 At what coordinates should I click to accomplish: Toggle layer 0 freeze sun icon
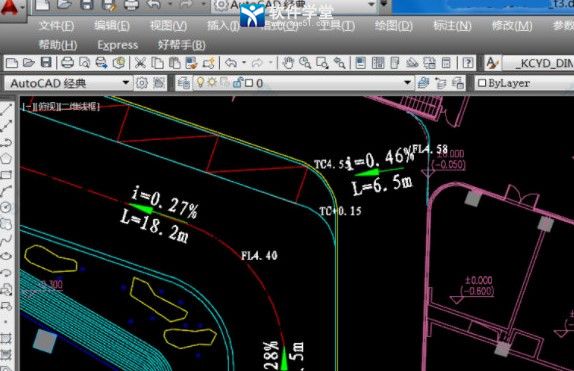pyautogui.click(x=212, y=83)
